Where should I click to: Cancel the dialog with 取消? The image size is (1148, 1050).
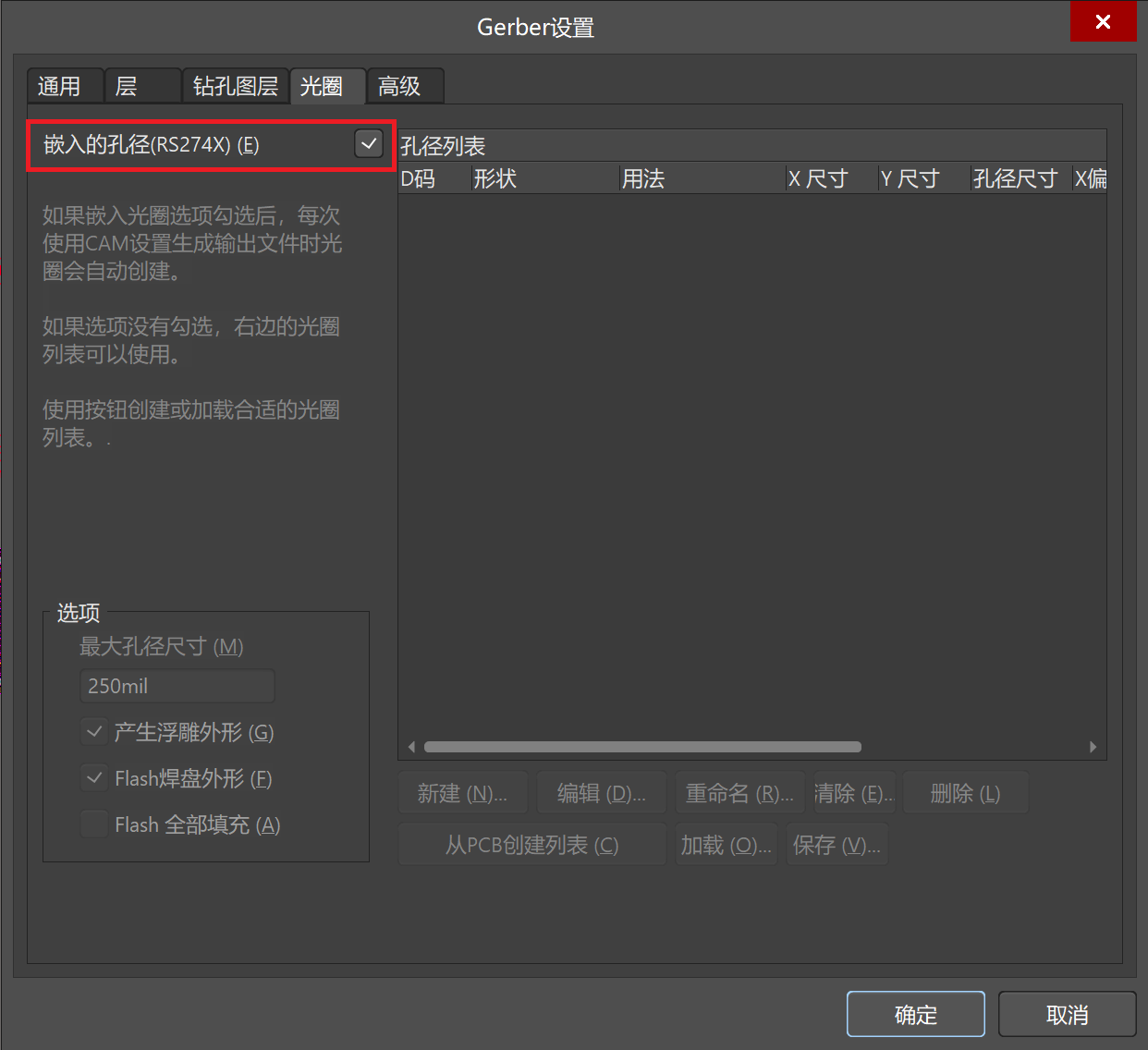pyautogui.click(x=1067, y=1015)
